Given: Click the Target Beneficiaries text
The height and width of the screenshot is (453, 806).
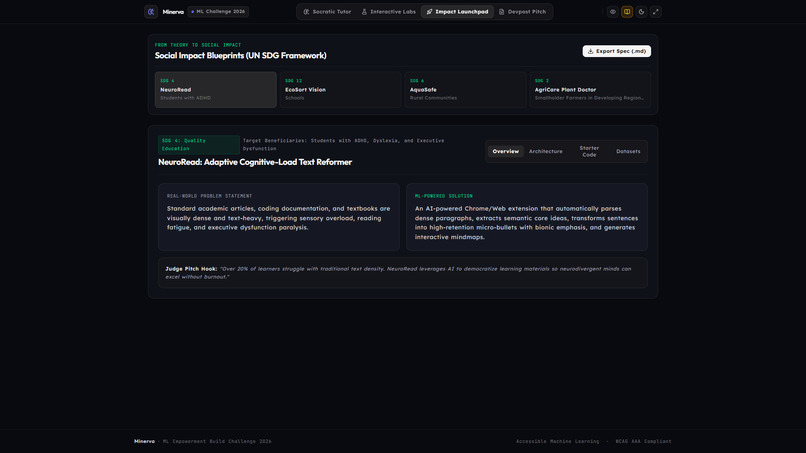Looking at the screenshot, I should [343, 144].
